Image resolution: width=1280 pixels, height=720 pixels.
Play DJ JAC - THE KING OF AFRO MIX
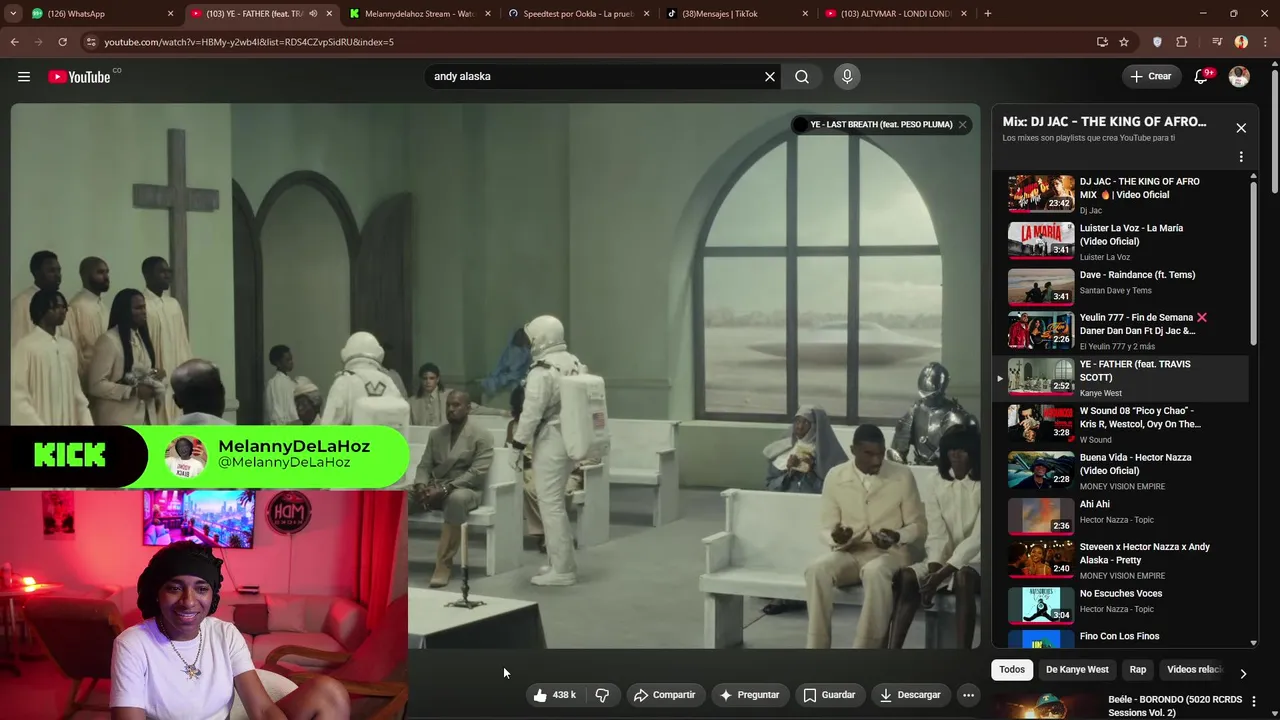point(1120,194)
